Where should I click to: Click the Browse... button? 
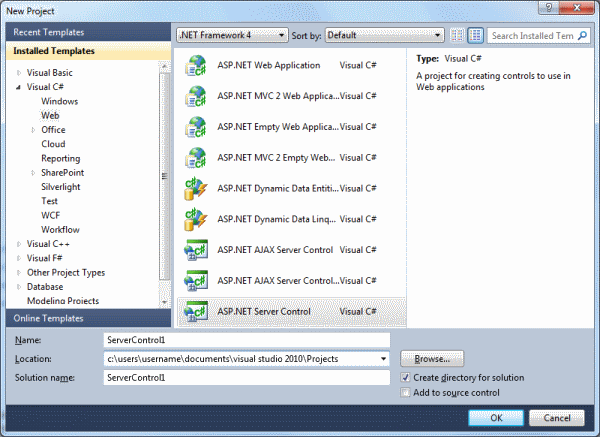tap(432, 359)
